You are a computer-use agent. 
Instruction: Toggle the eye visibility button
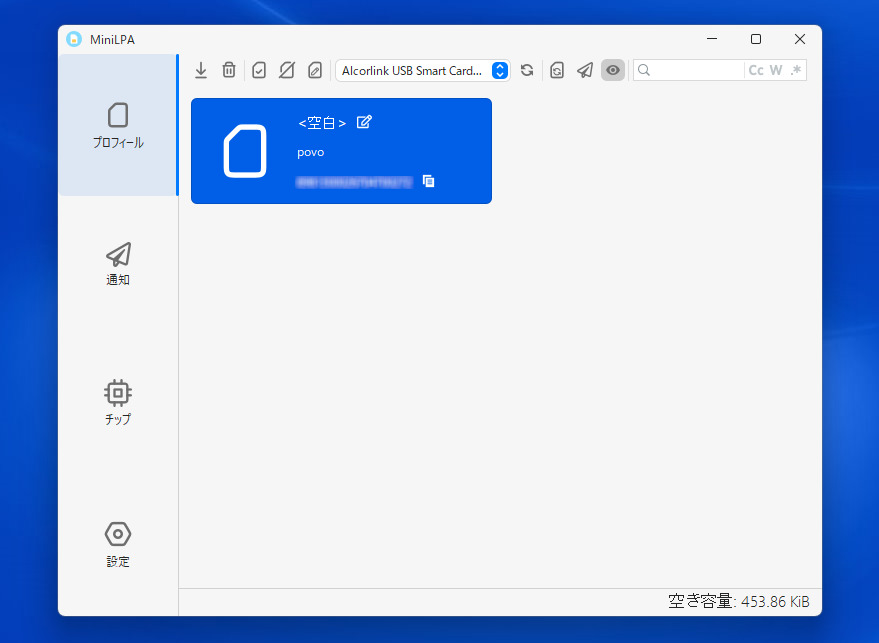tap(613, 70)
